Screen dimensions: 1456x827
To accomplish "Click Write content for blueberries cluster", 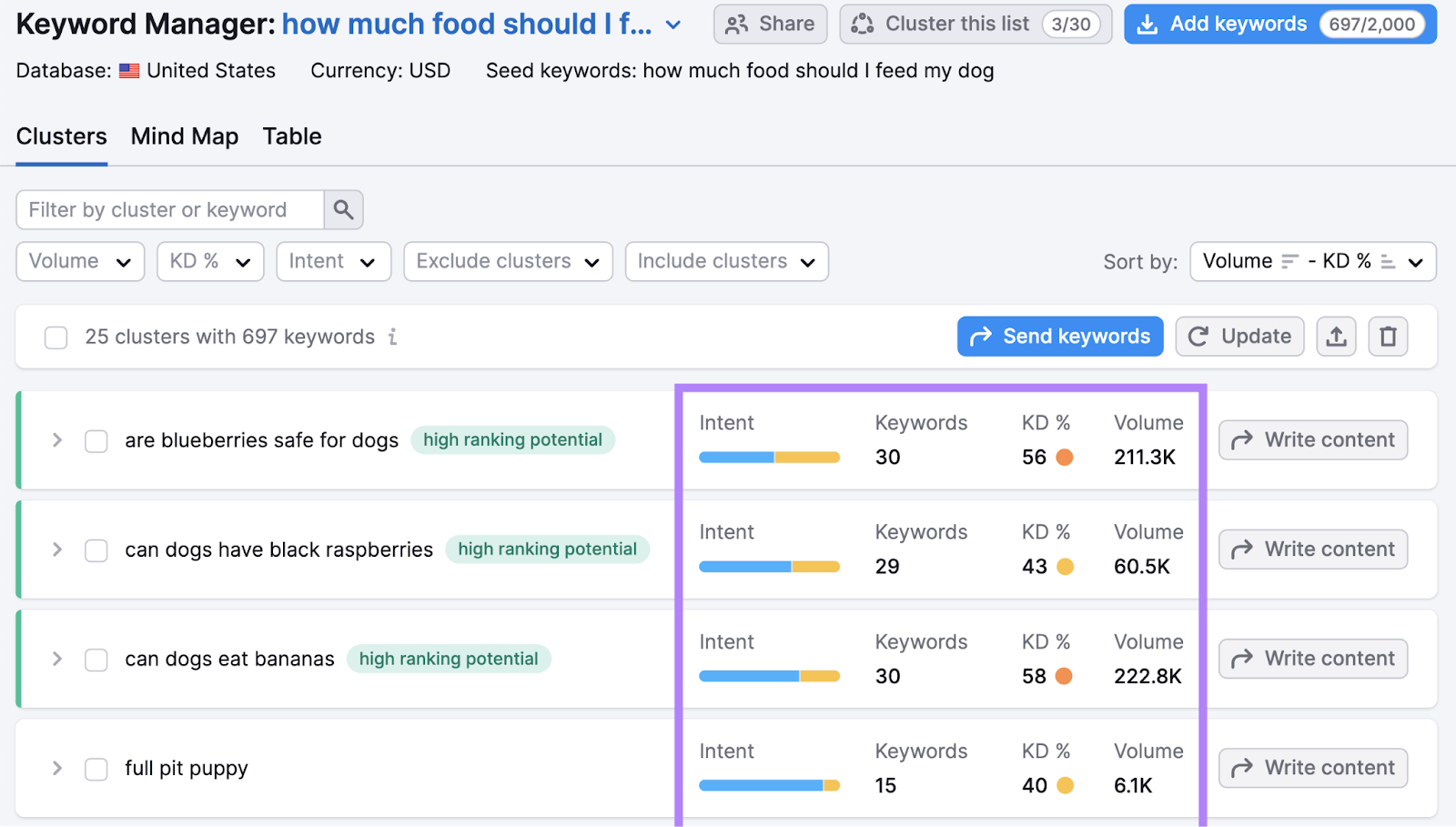I will (1313, 440).
